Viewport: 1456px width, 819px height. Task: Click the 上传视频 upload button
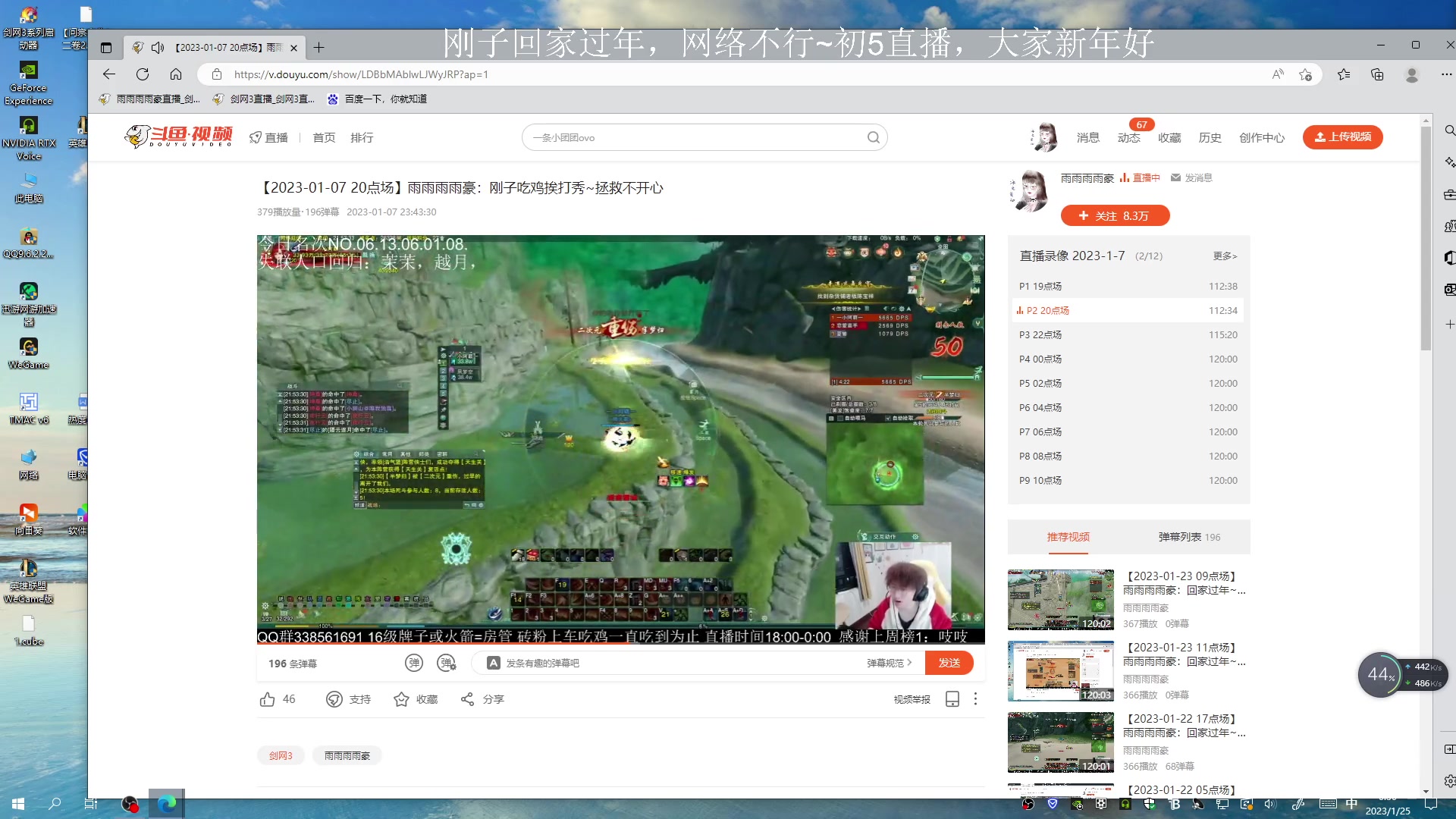1343,137
